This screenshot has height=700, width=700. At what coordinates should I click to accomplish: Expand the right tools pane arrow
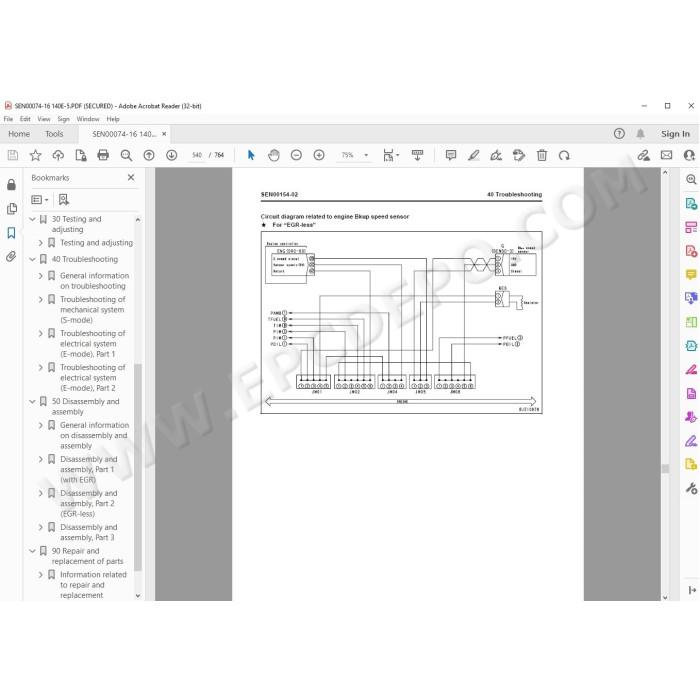click(692, 590)
